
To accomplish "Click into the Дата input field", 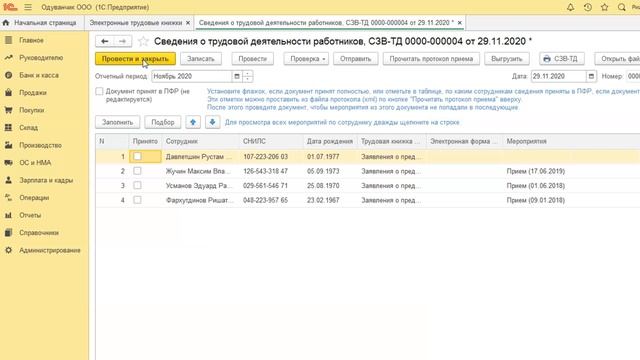I will [558, 76].
